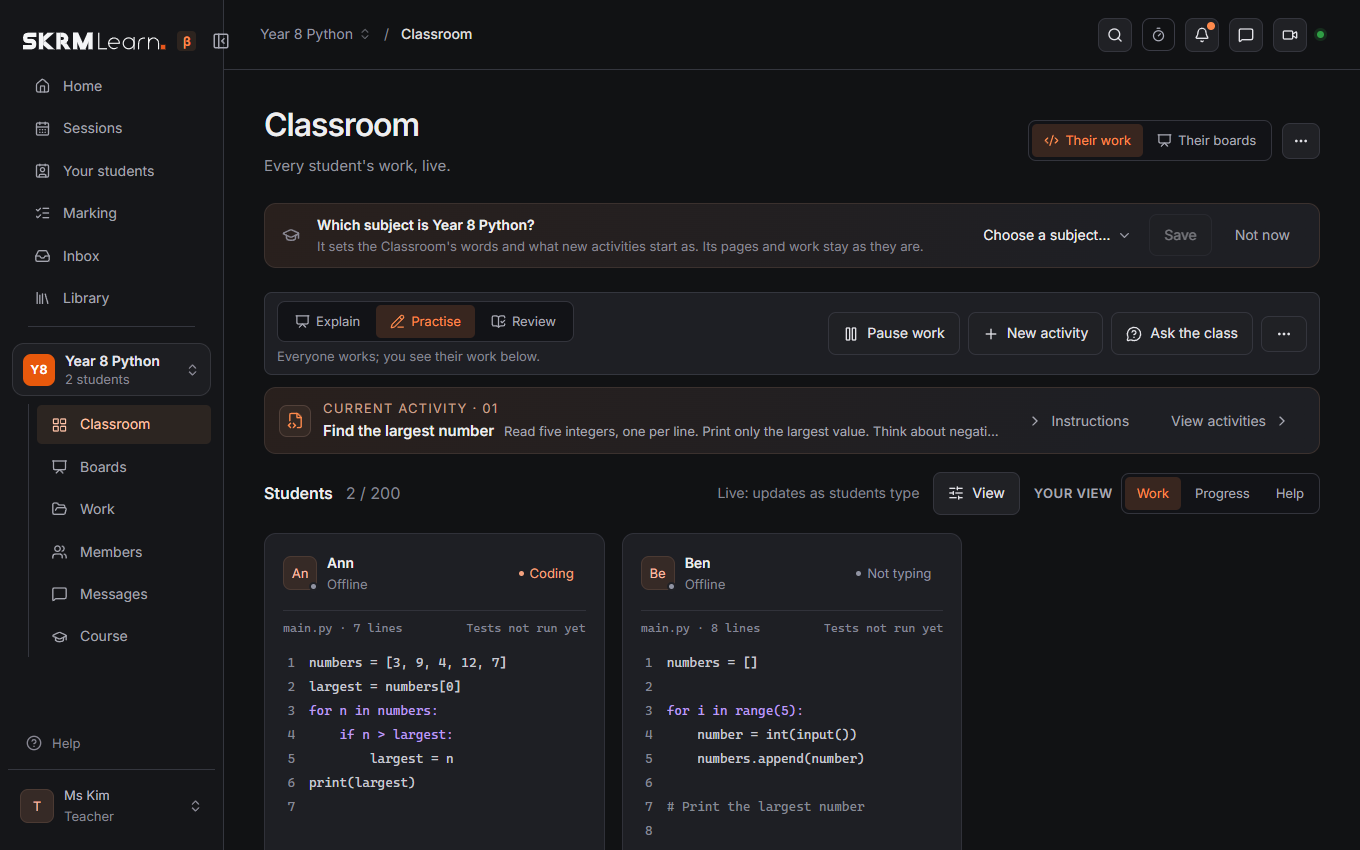Viewport: 1360px width, 850px height.
Task: Click the green online status dot
Action: [x=1320, y=35]
